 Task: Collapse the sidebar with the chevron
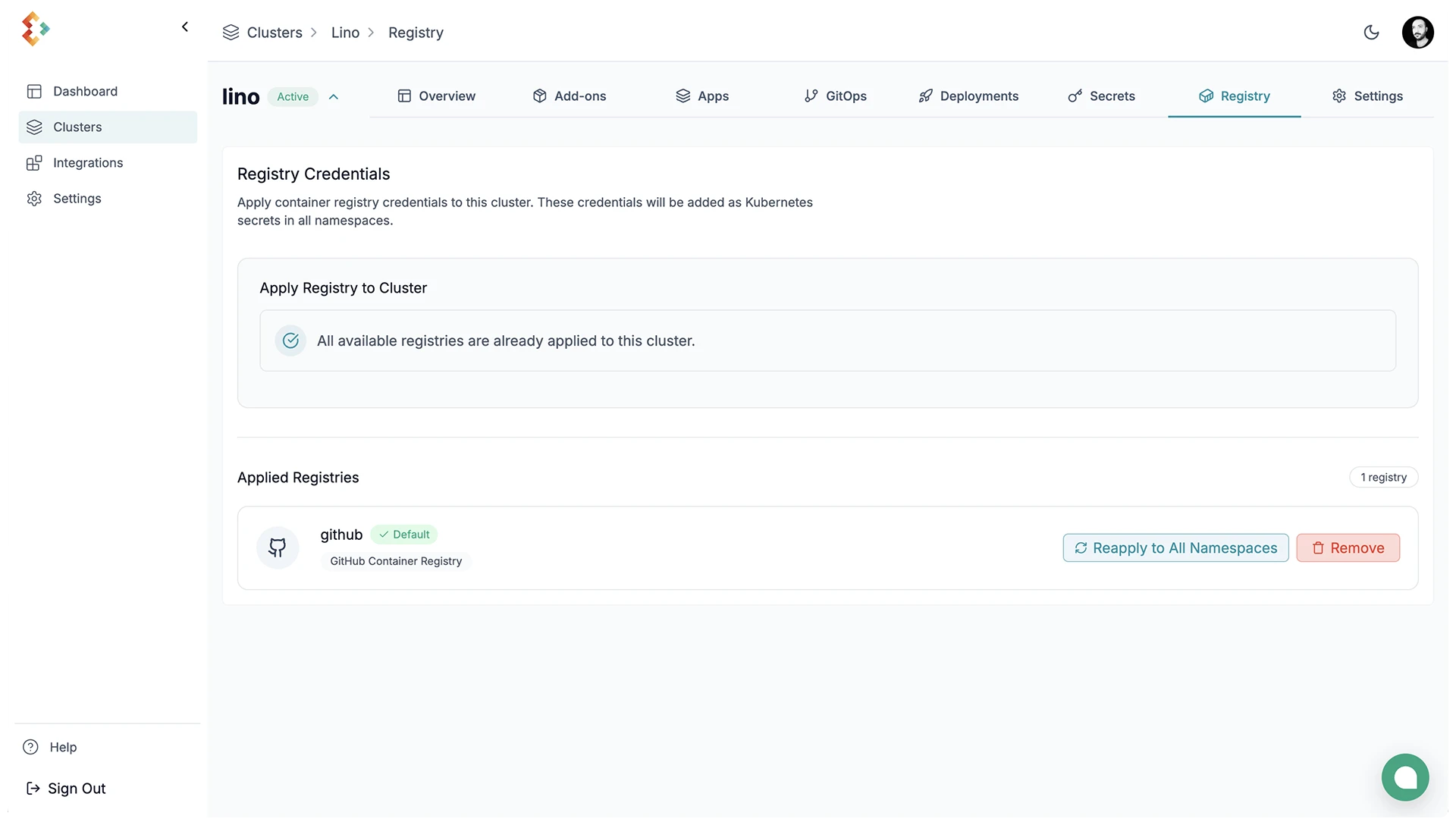point(185,27)
